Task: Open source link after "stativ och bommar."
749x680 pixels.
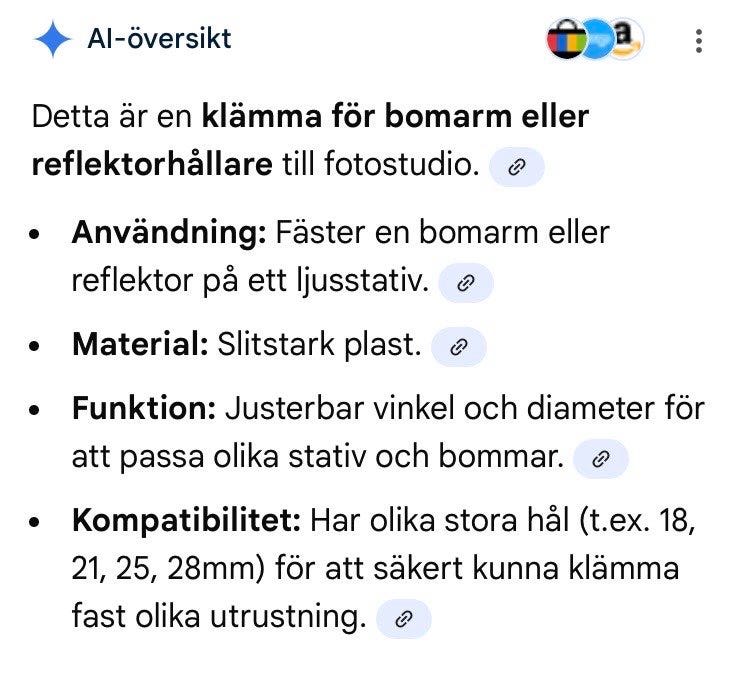Action: tap(601, 459)
